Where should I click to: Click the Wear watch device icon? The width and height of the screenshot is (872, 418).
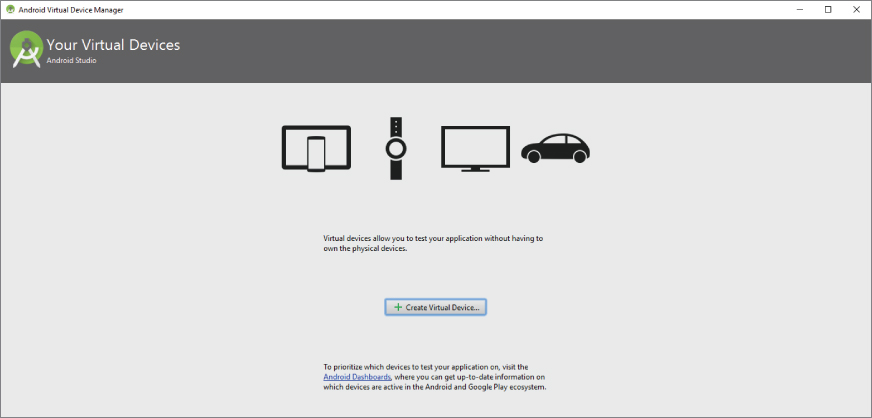(x=395, y=148)
